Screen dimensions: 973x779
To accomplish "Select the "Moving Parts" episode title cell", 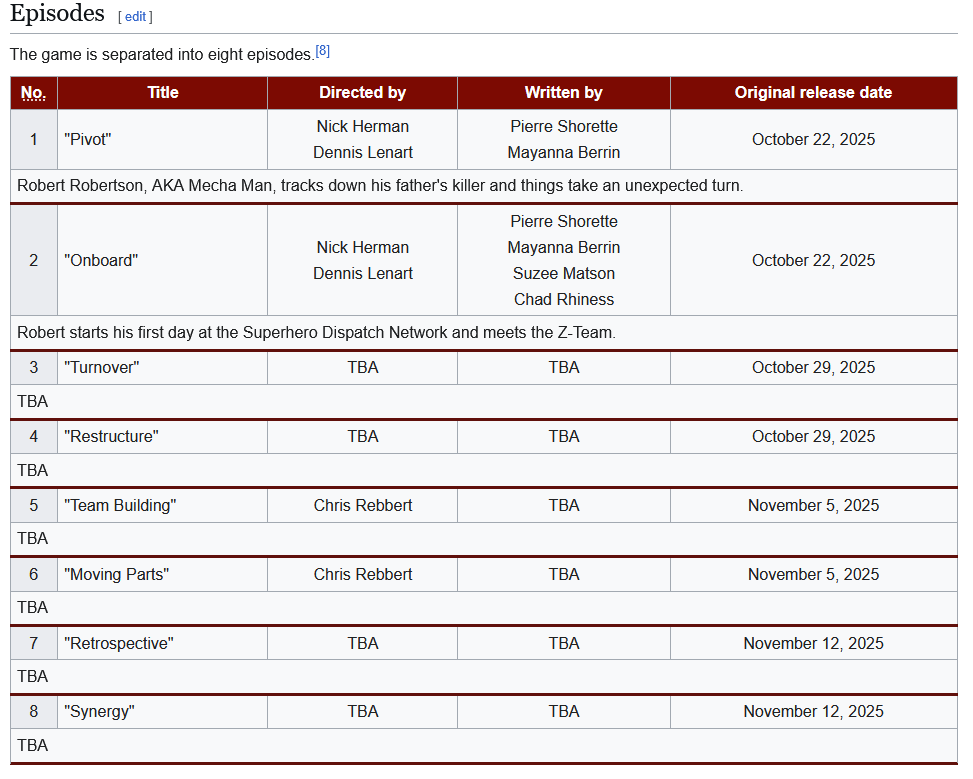I will point(163,574).
